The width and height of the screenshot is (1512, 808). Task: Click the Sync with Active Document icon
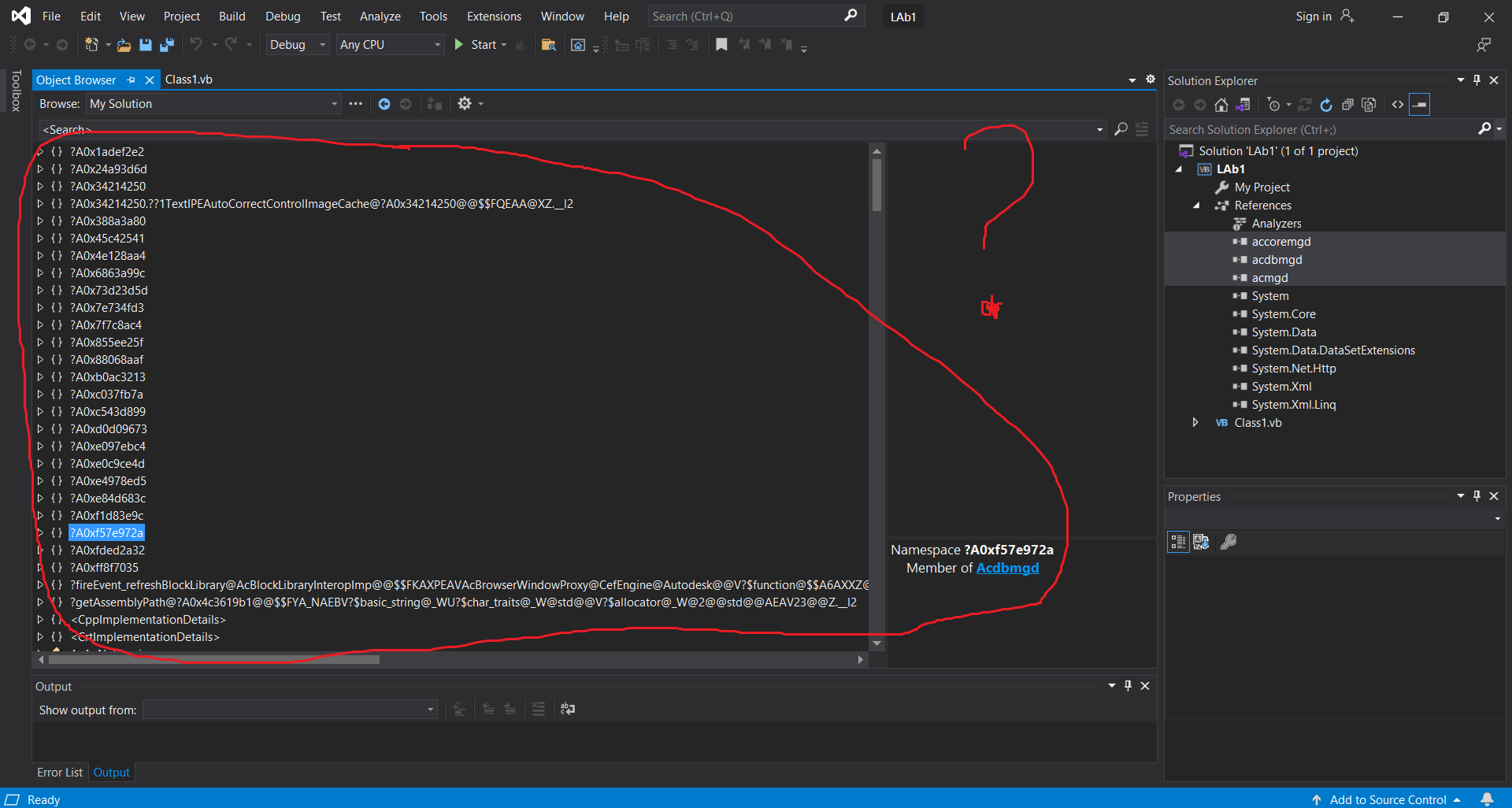pos(1243,105)
